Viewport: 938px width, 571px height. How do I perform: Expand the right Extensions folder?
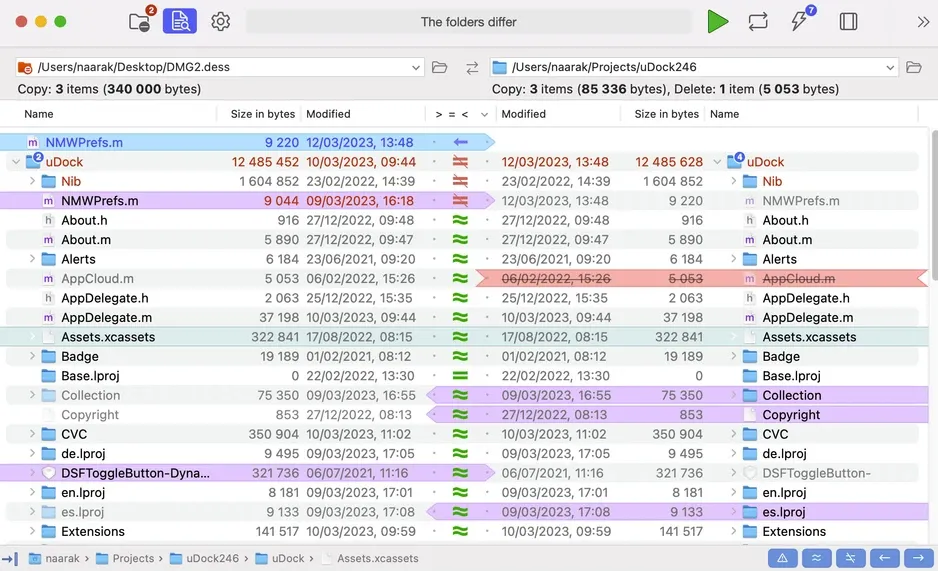pyautogui.click(x=733, y=532)
